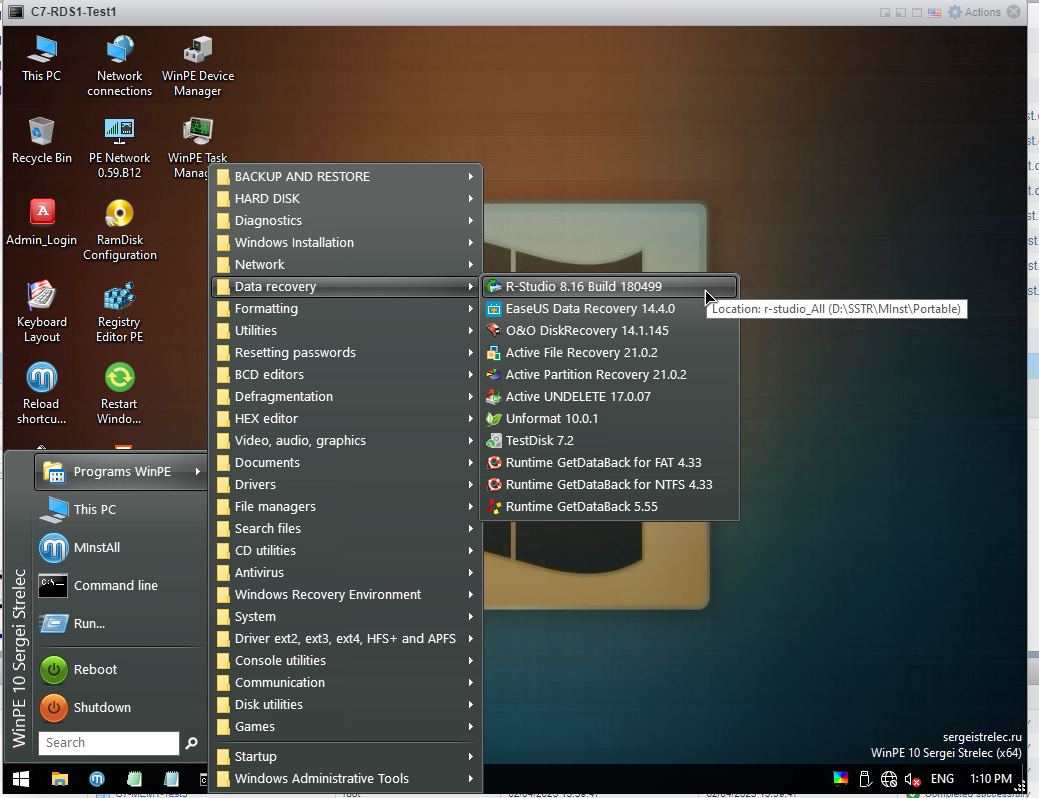This screenshot has height=798, width=1039.
Task: Click the EaseUS Data Recovery icon
Action: point(493,309)
